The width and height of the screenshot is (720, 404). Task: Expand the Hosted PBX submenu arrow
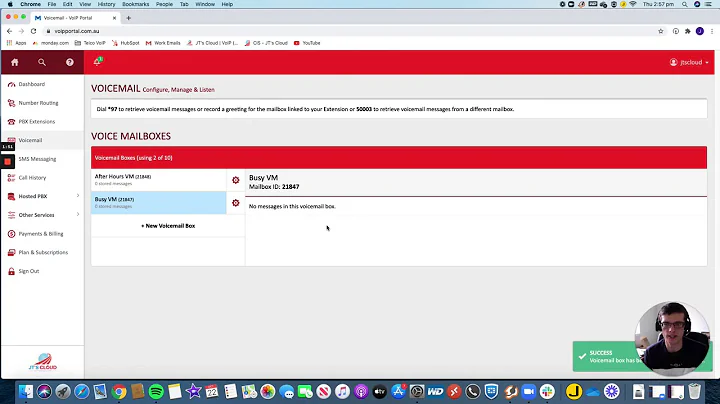(78, 196)
